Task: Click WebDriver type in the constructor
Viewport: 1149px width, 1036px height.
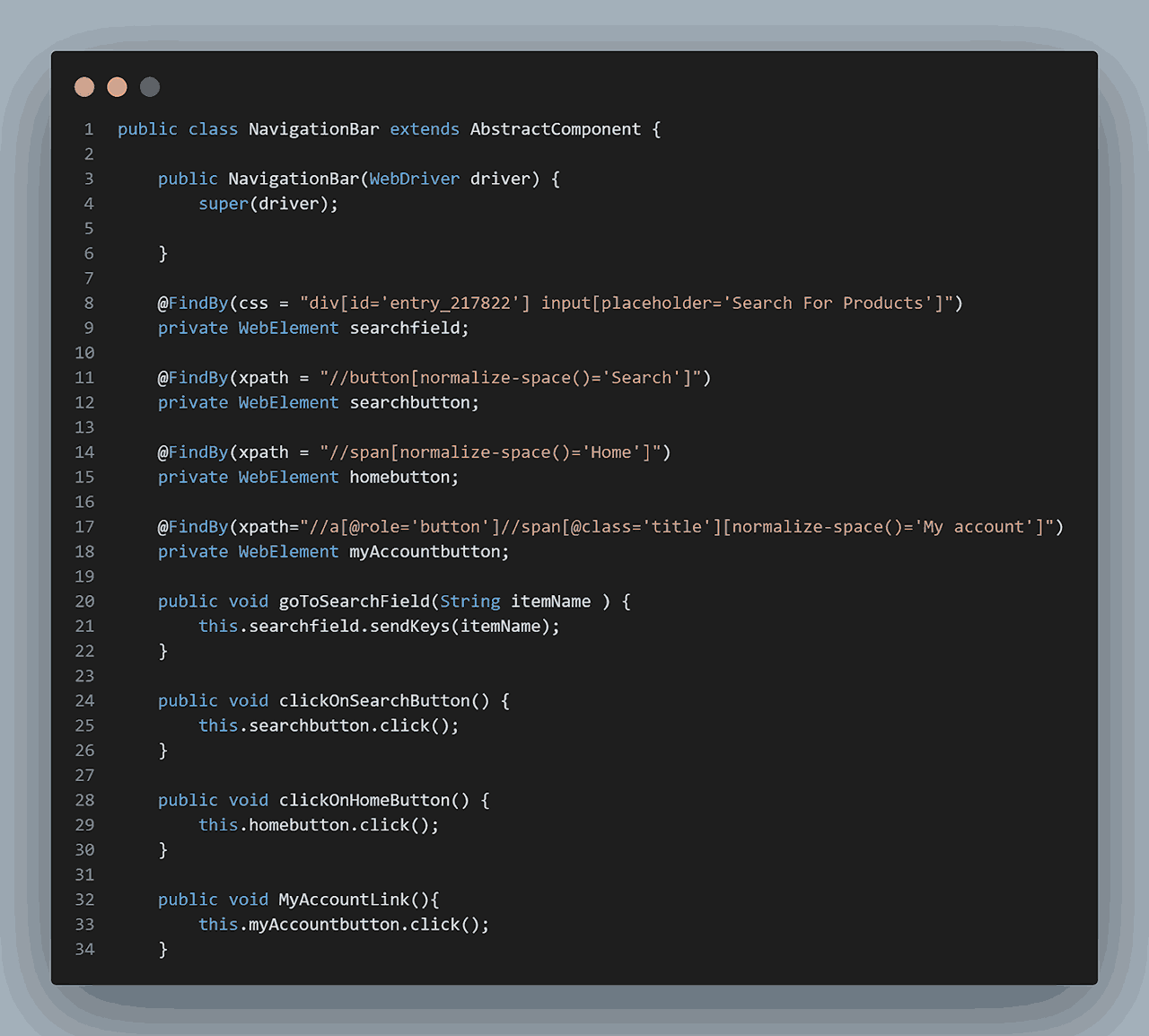Action: pyautogui.click(x=415, y=179)
